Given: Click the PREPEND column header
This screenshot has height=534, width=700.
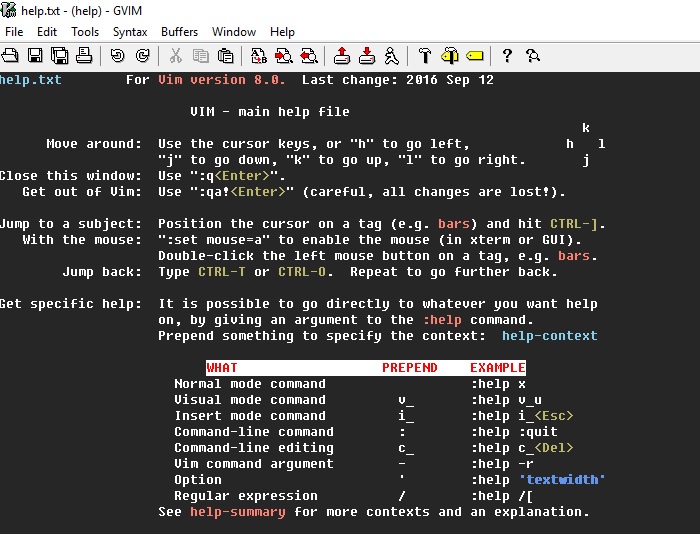Looking at the screenshot, I should tap(409, 367).
